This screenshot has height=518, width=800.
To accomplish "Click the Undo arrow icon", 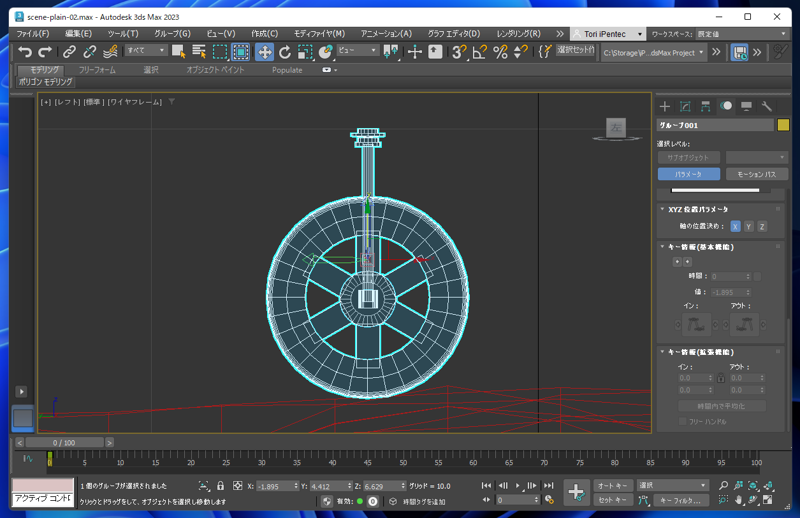I will pos(24,52).
